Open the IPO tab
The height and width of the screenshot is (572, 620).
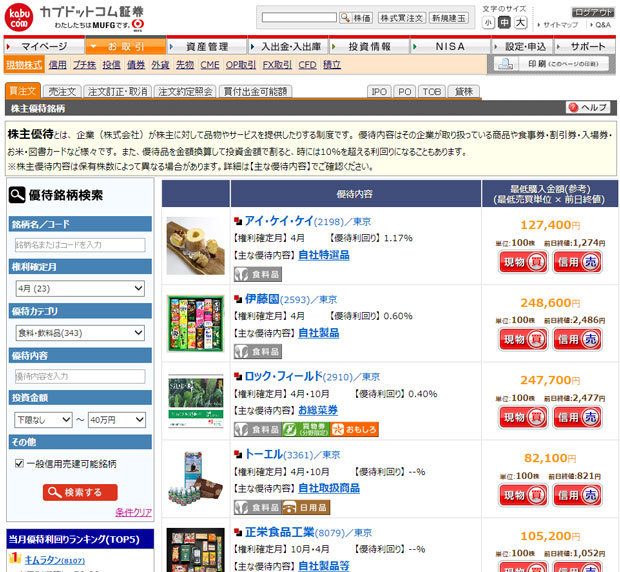tap(379, 92)
